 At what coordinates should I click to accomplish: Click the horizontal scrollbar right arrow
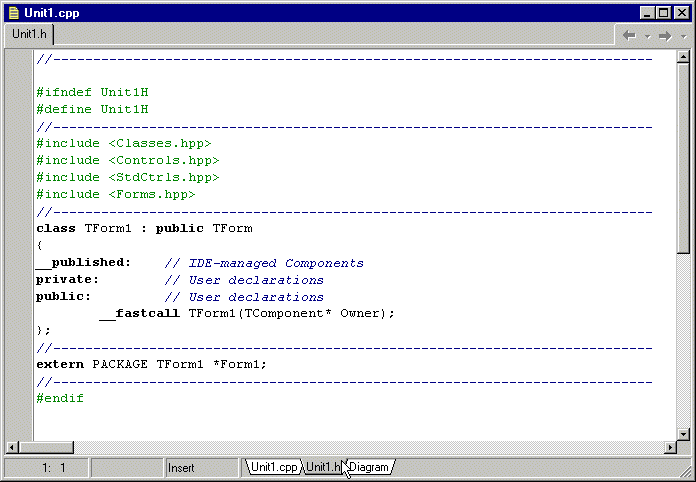(668, 447)
